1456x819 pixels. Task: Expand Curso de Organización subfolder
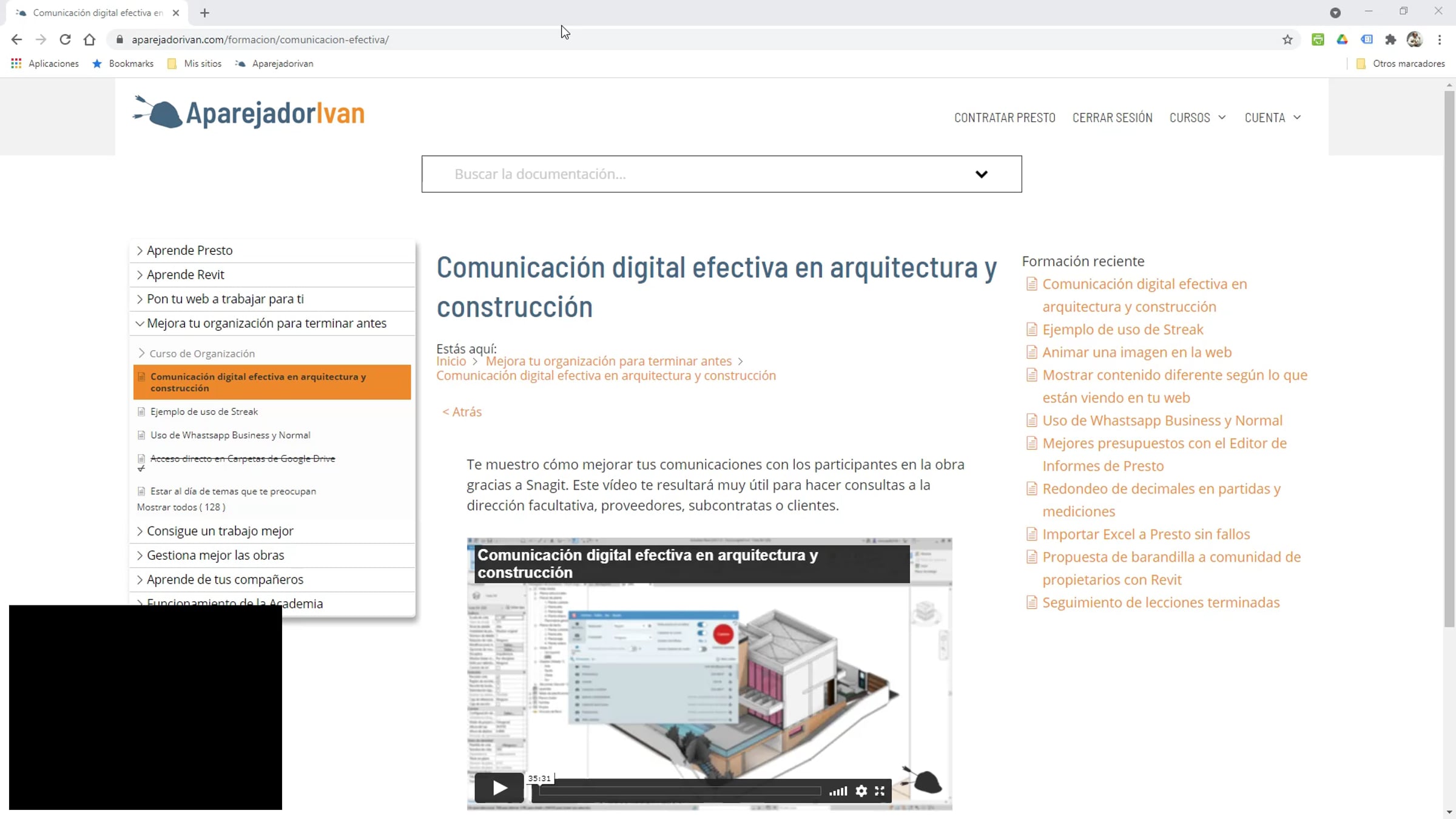[x=201, y=353]
